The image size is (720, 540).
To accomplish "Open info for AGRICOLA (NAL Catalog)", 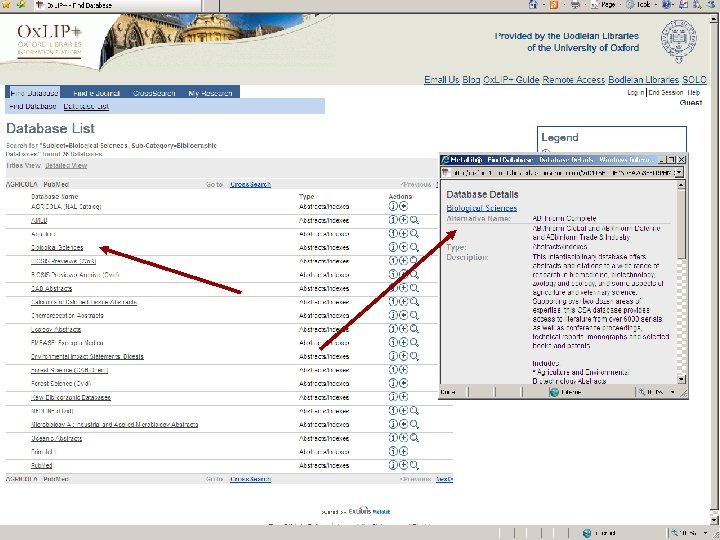I will pyautogui.click(x=393, y=207).
